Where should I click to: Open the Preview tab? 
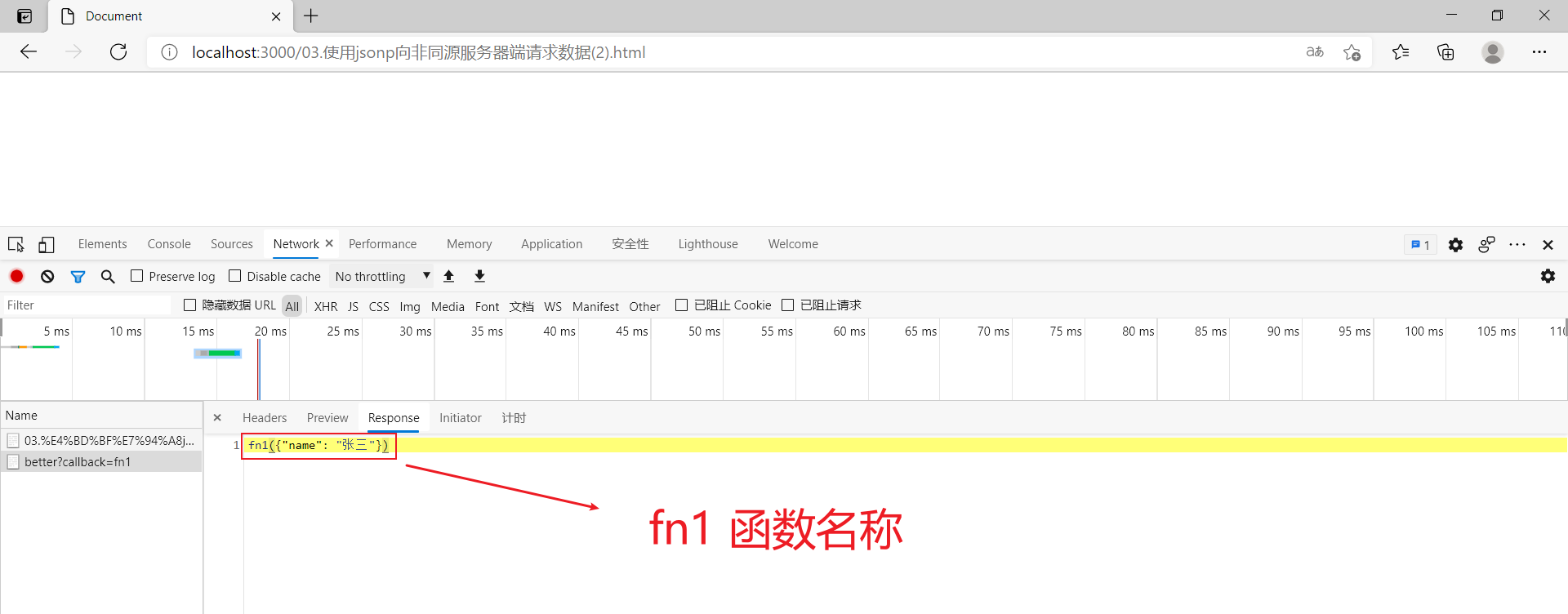pos(327,418)
